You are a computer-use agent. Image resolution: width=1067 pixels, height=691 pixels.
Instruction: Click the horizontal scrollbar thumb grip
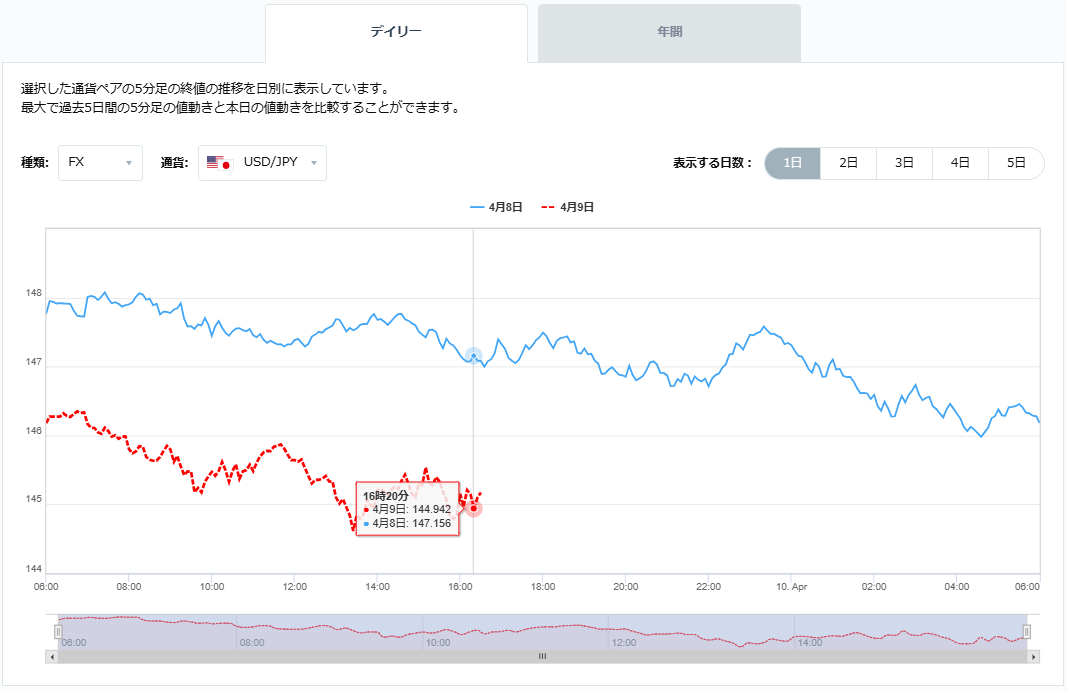(x=542, y=657)
